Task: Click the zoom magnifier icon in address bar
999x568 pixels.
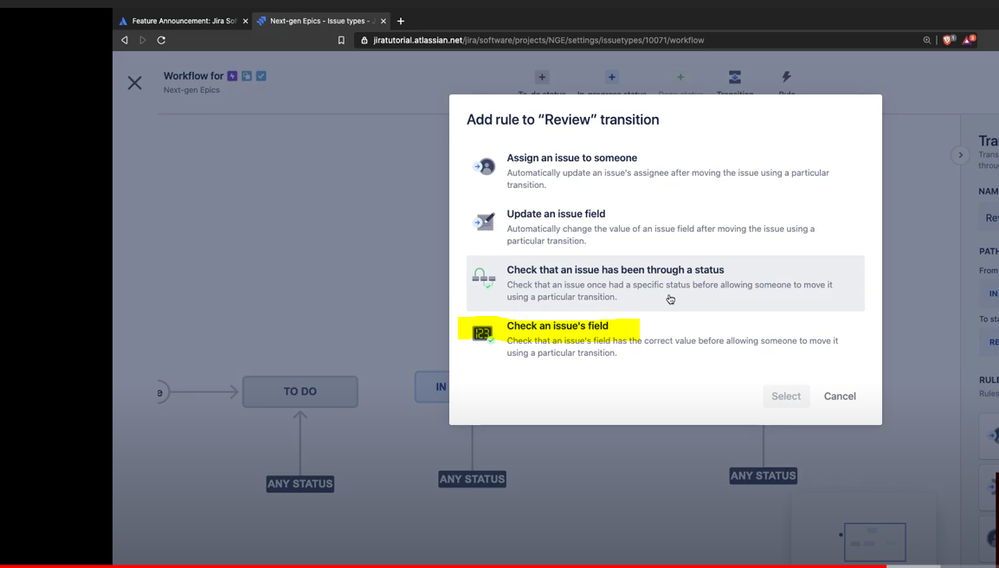Action: pos(926,40)
